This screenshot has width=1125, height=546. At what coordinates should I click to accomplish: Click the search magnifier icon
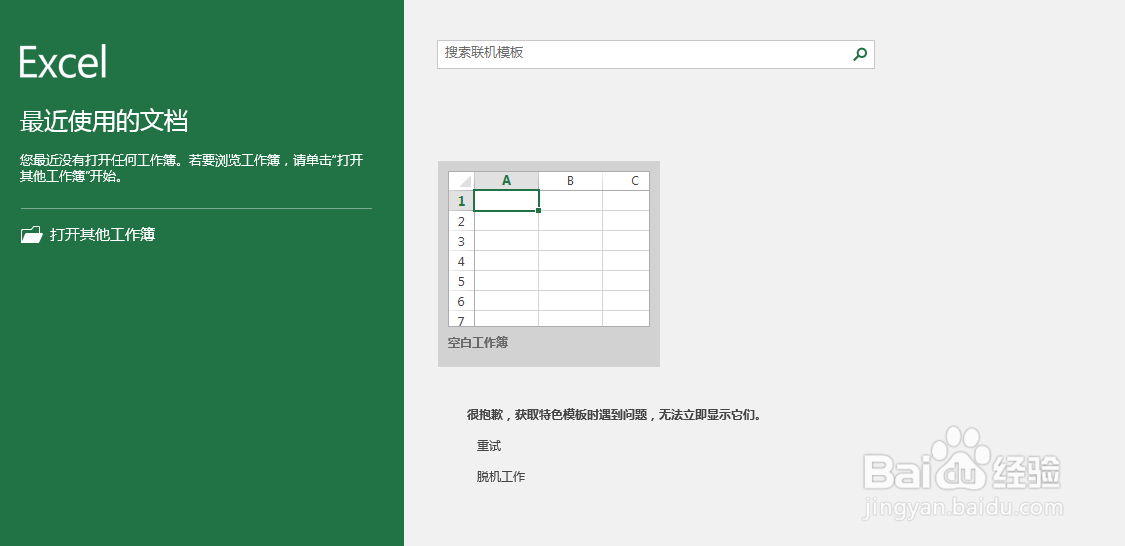tap(860, 54)
